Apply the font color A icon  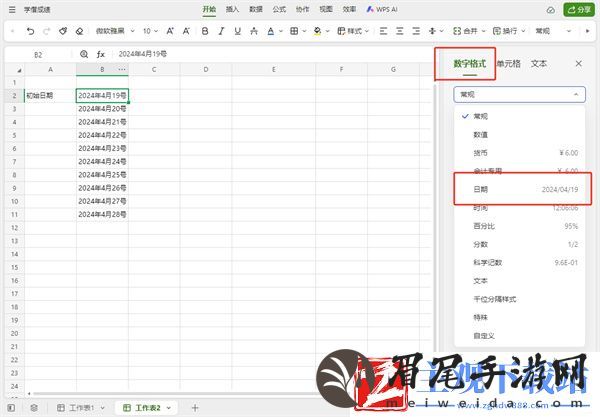[x=271, y=31]
